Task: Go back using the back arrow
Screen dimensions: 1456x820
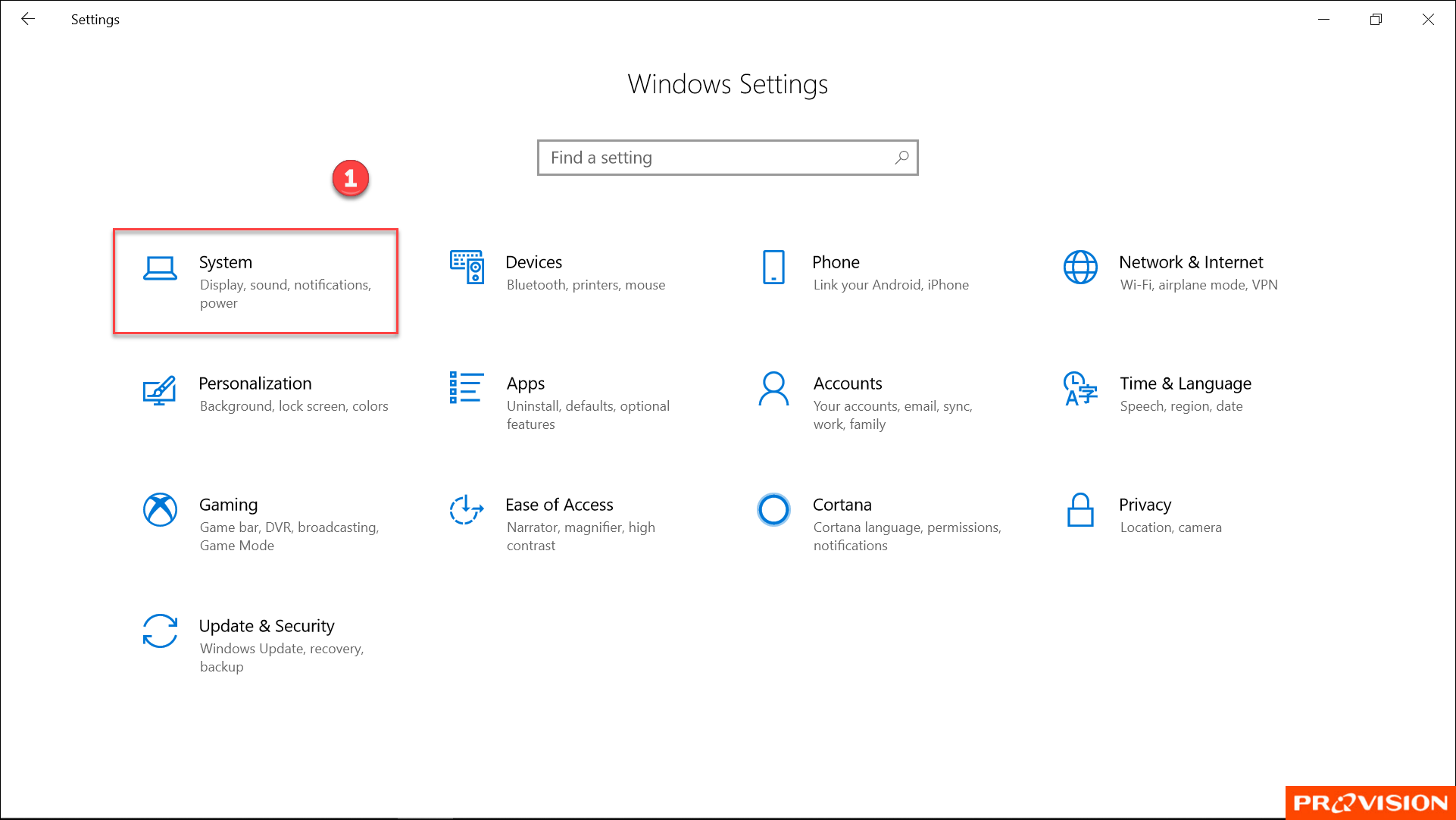Action: click(x=28, y=19)
